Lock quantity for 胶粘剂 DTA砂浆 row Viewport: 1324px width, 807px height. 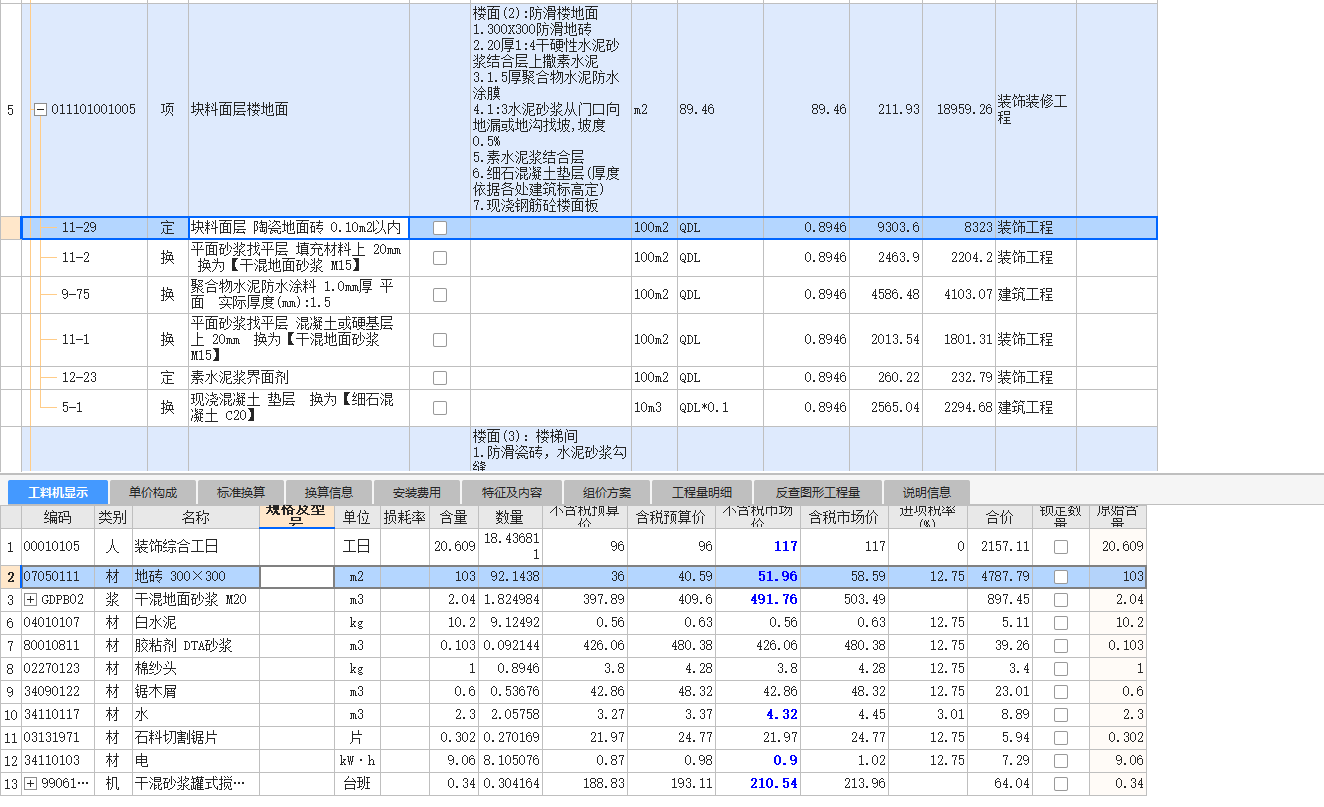click(1061, 646)
